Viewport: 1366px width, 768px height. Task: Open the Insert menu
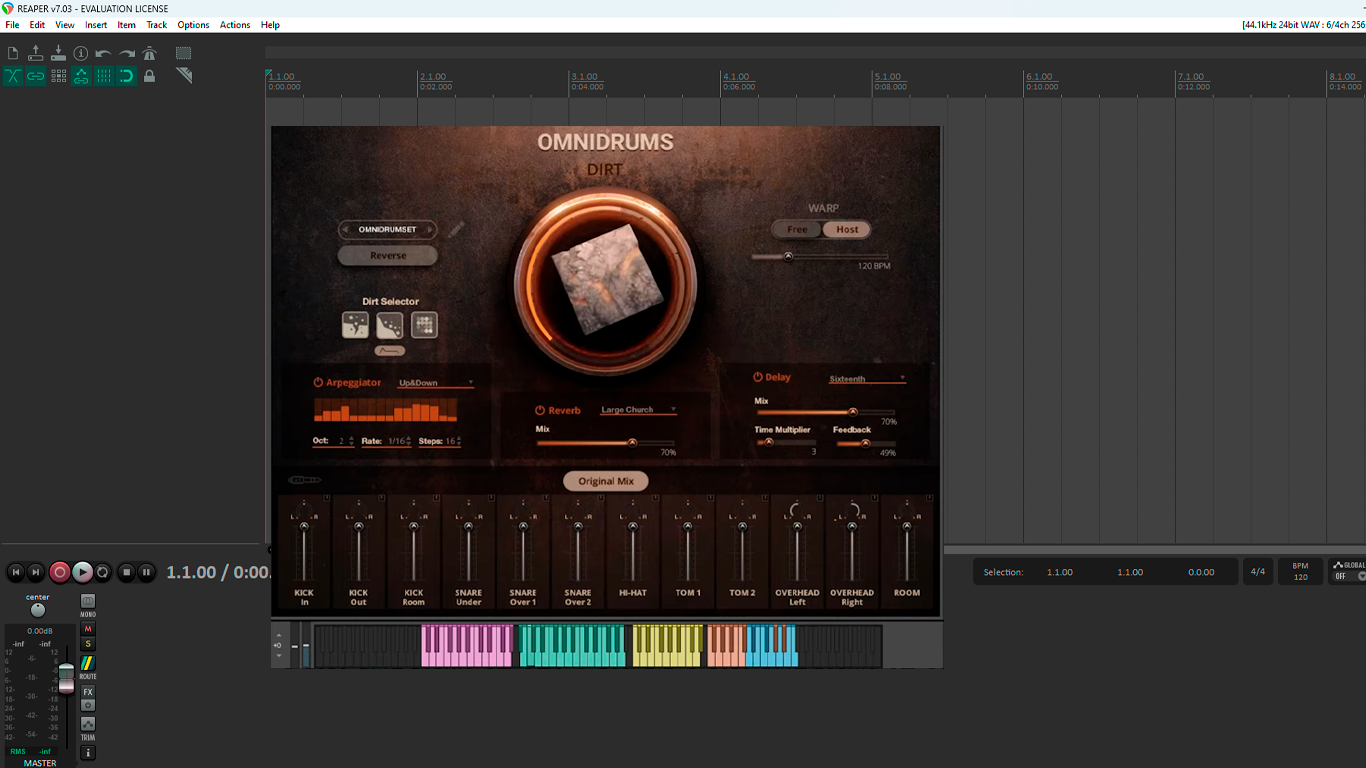(x=96, y=25)
